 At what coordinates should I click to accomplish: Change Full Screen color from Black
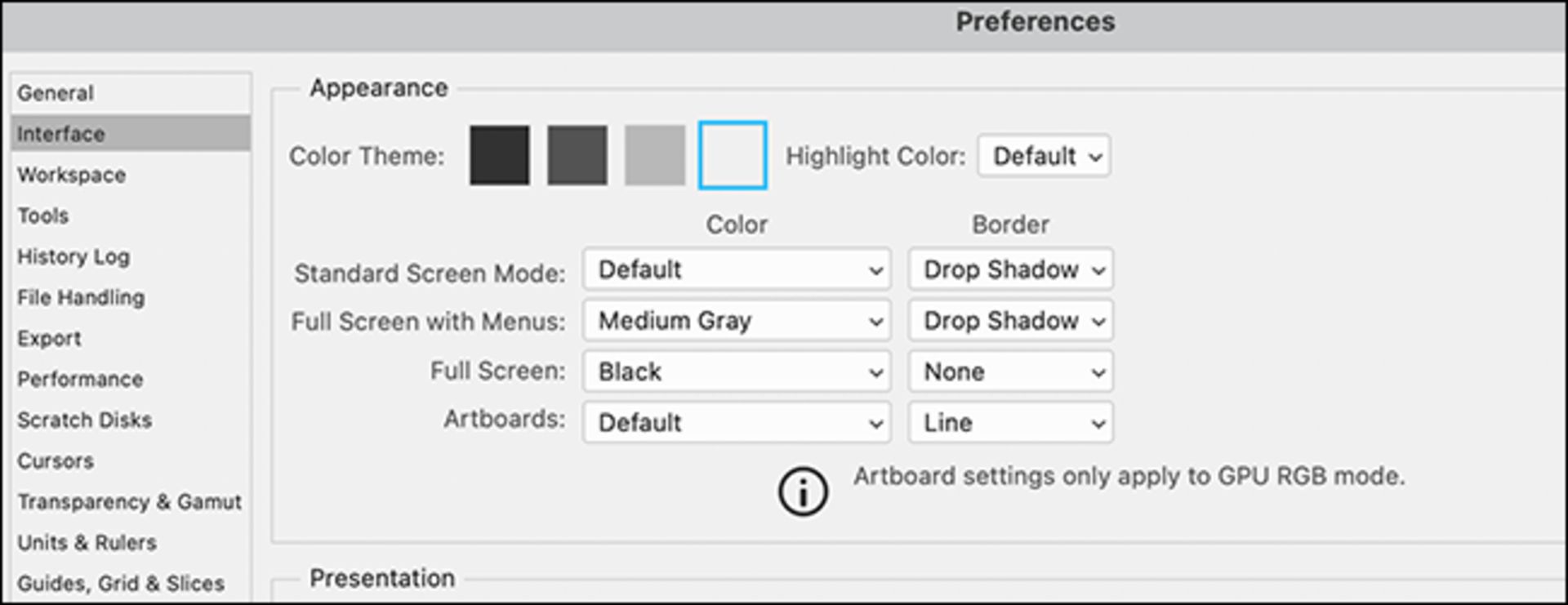(x=736, y=372)
